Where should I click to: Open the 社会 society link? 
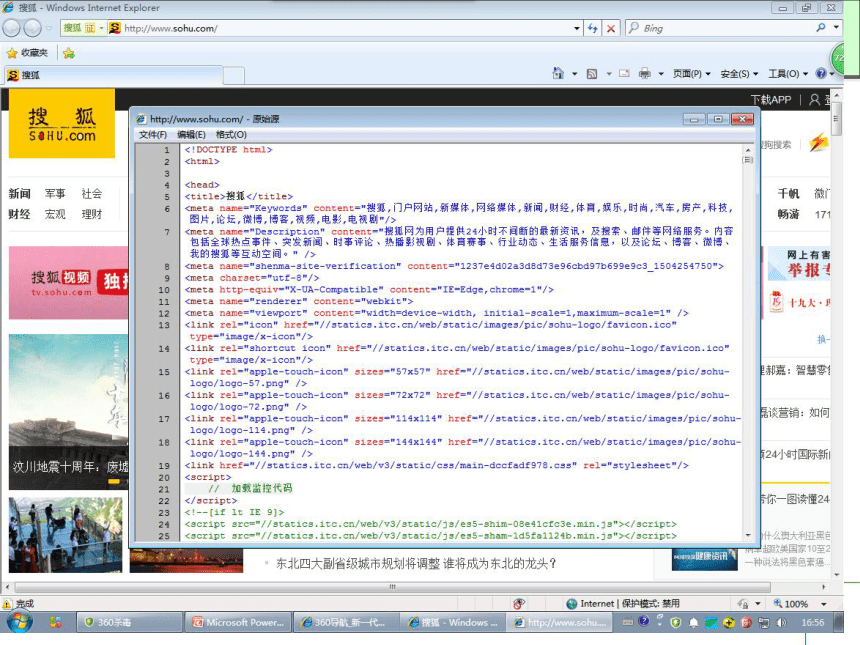pyautogui.click(x=92, y=194)
